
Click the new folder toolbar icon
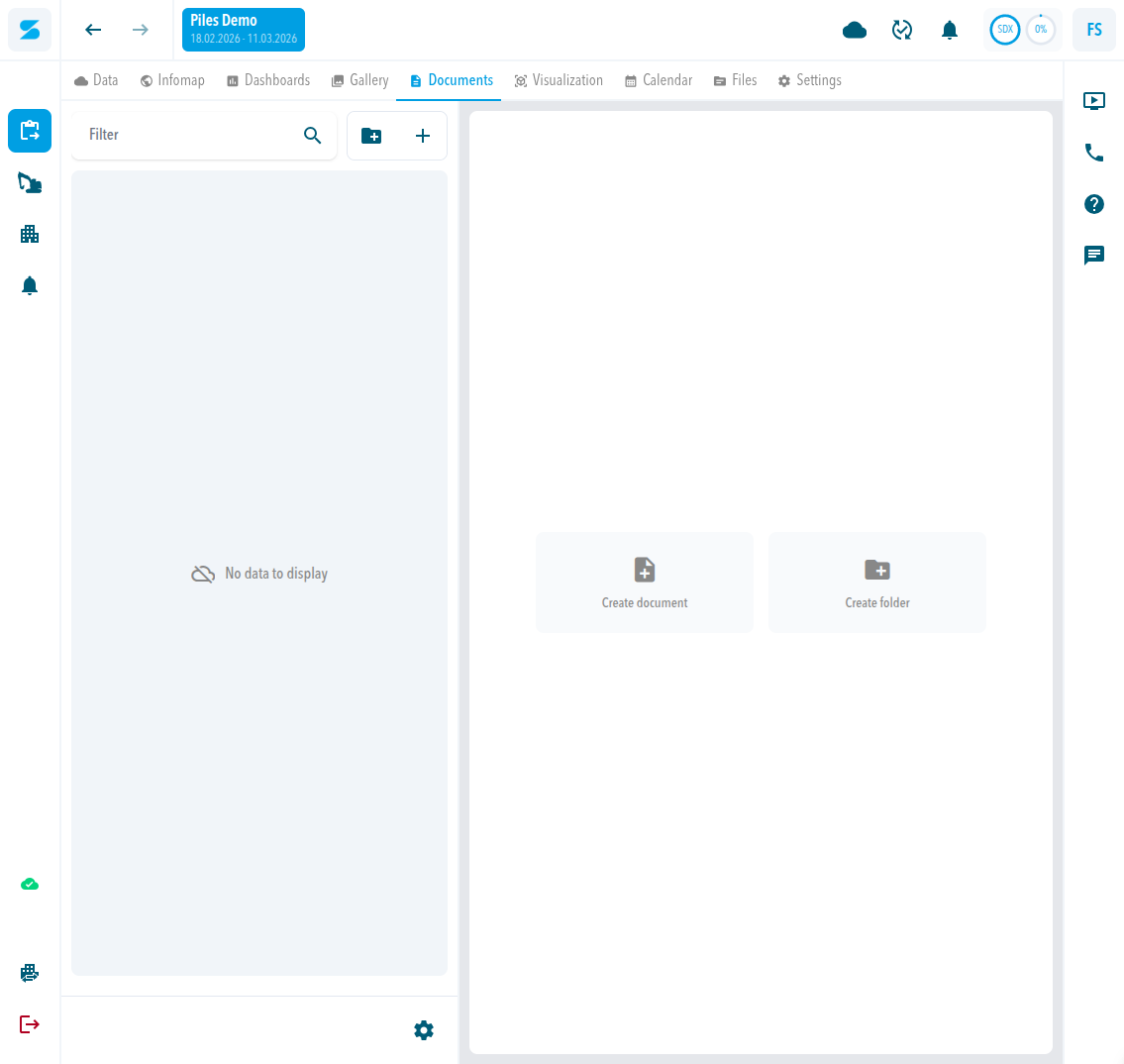371,136
